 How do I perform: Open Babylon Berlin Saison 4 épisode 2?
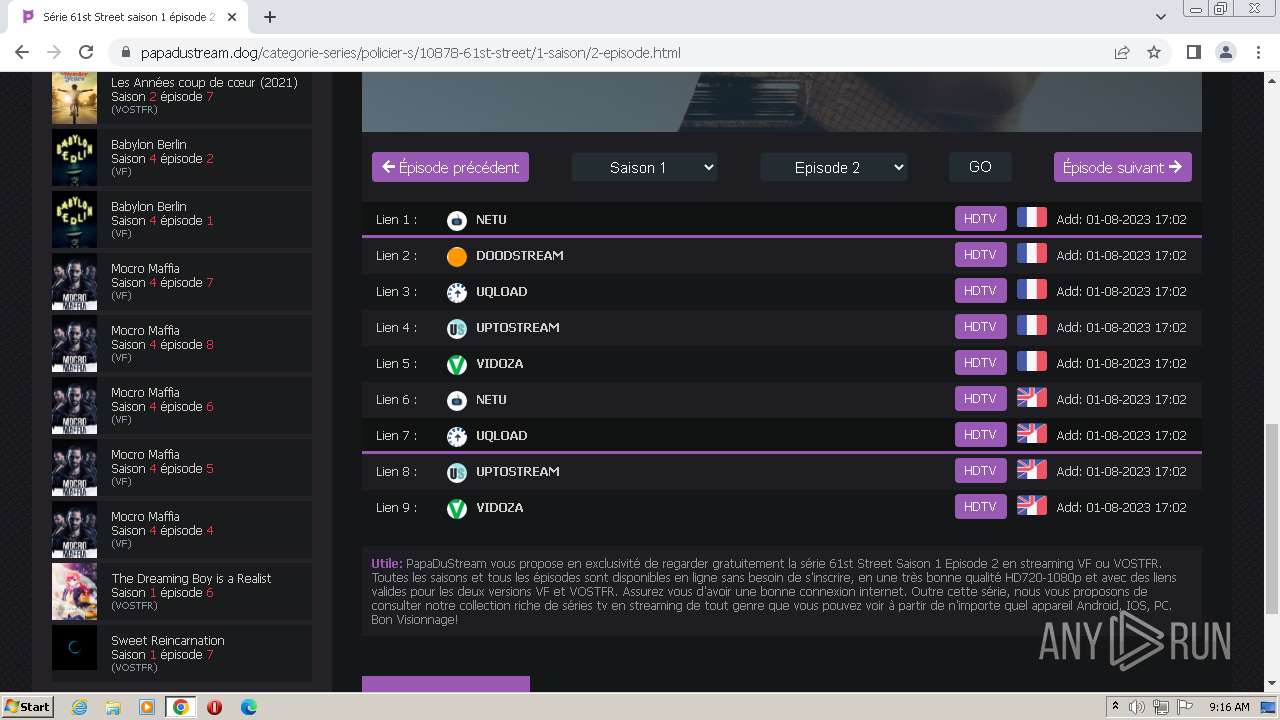point(182,158)
